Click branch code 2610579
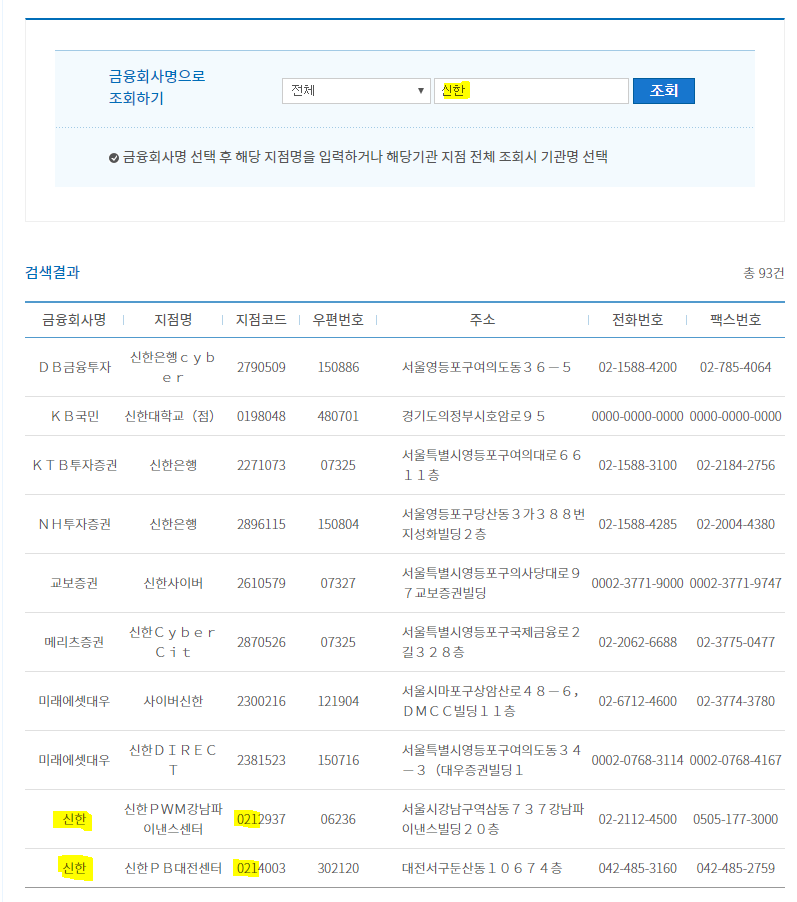Screen dimensions: 797x902 click(261, 583)
